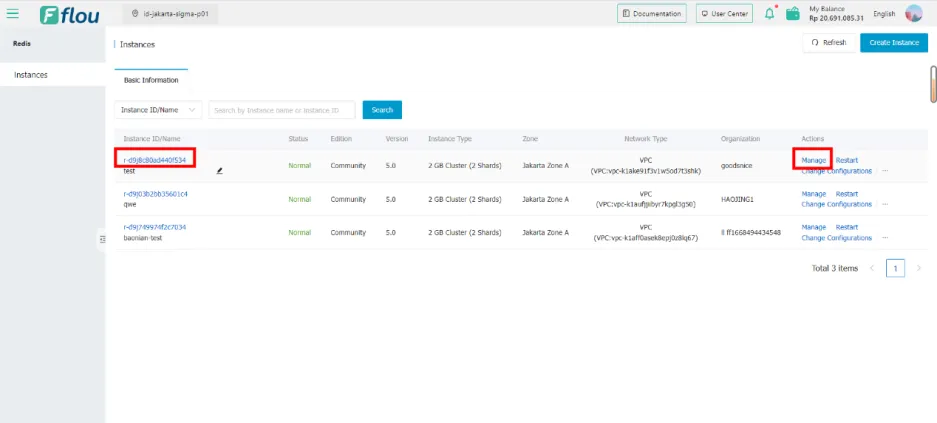Click Total 3 items text
This screenshot has height=423, width=937.
coord(834,268)
